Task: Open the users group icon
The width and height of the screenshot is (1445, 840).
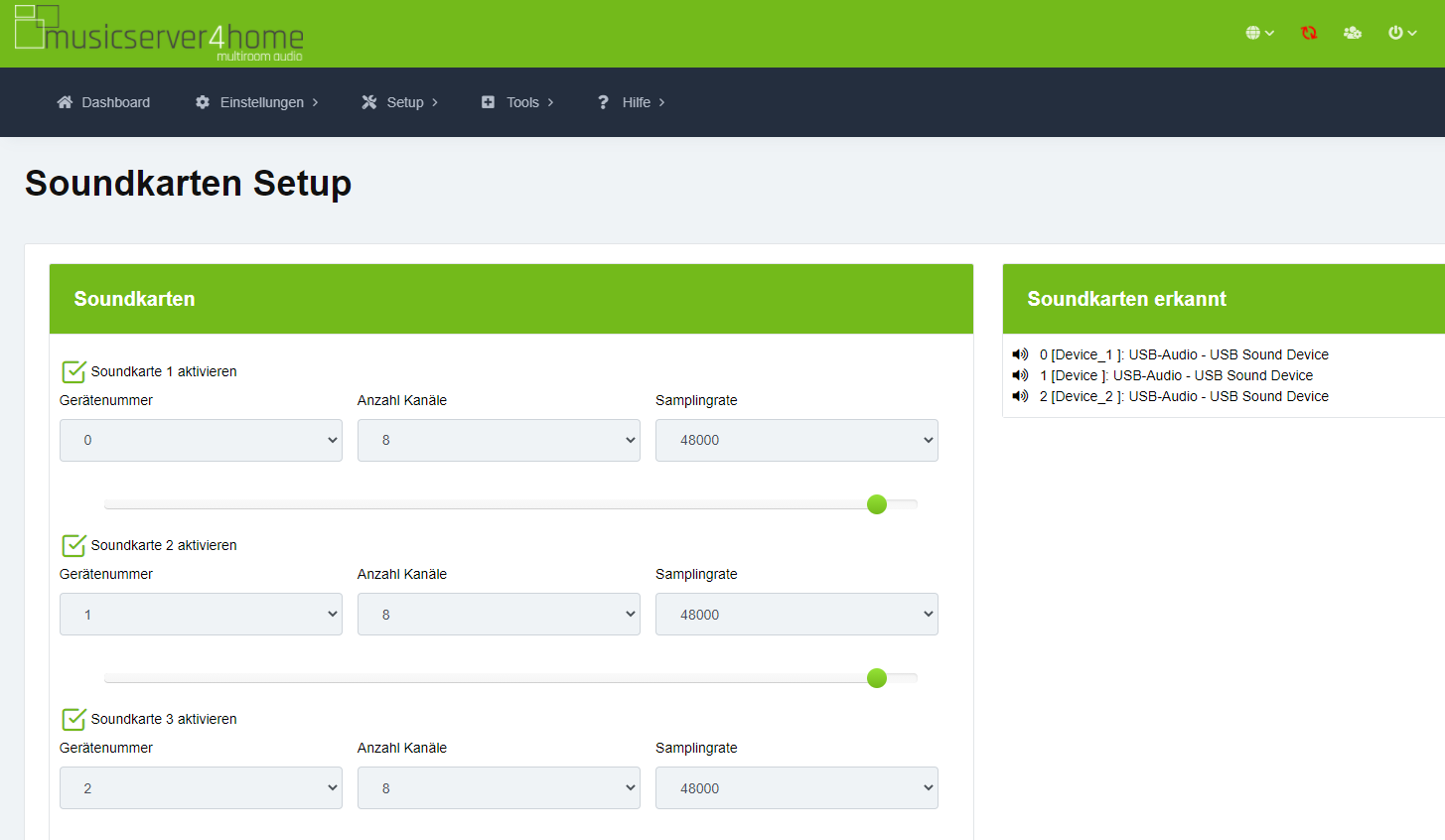Action: click(x=1352, y=33)
